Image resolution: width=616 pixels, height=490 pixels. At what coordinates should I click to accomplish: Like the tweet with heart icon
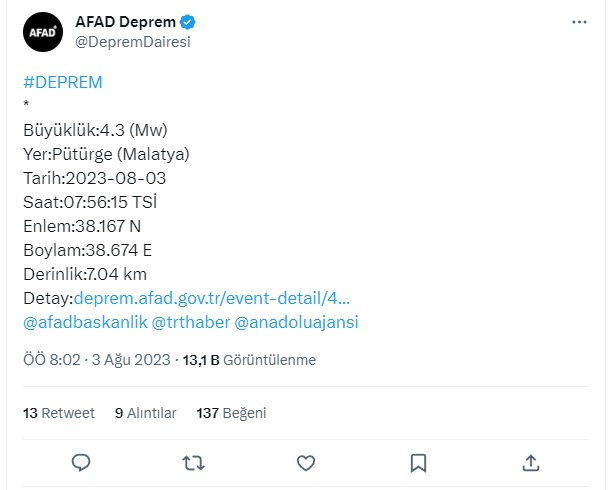pos(307,463)
